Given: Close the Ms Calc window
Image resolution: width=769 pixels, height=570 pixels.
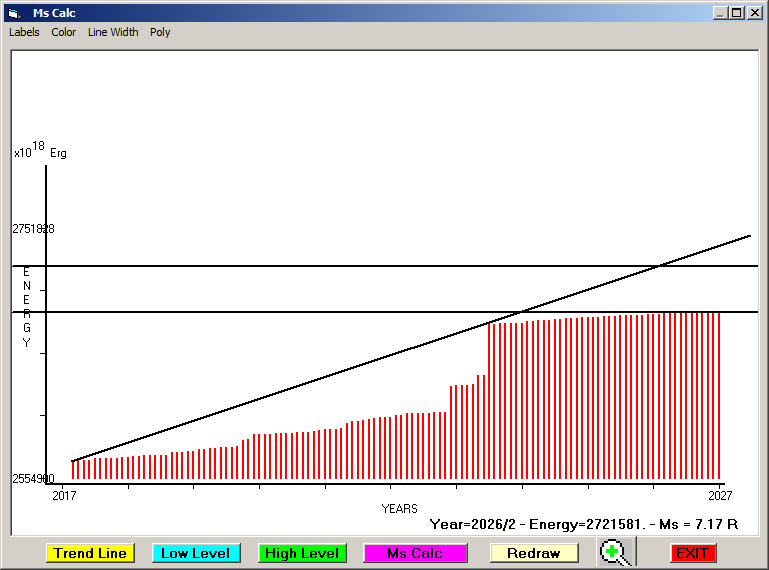Looking at the screenshot, I should [x=754, y=13].
